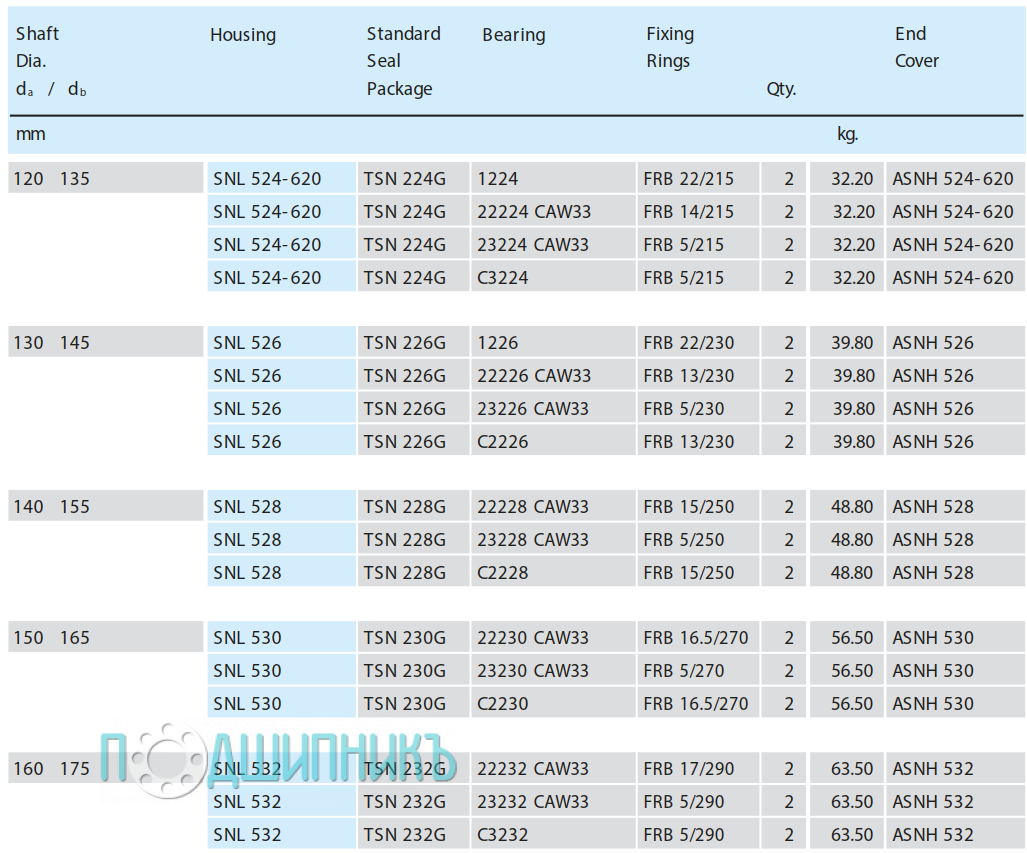Click shaft diameter row 140 155
The width and height of the screenshot is (1027, 853).
point(105,506)
